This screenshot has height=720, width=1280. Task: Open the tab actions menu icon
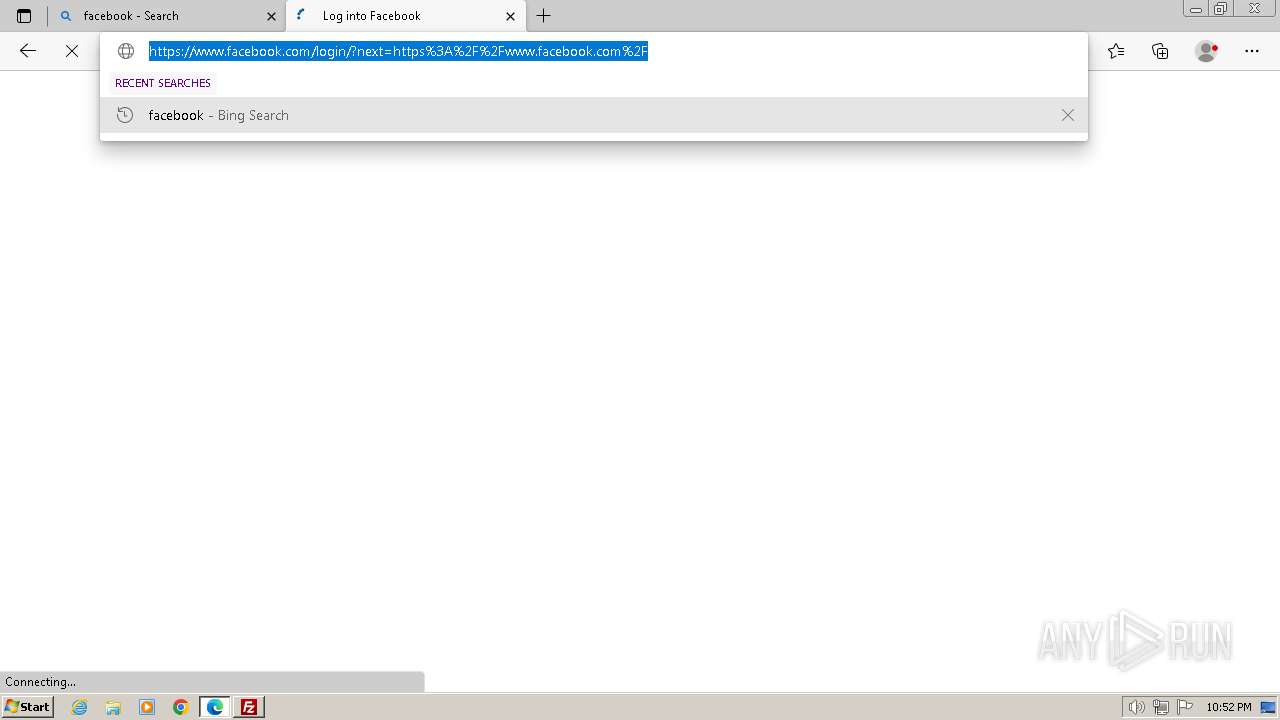tap(24, 16)
